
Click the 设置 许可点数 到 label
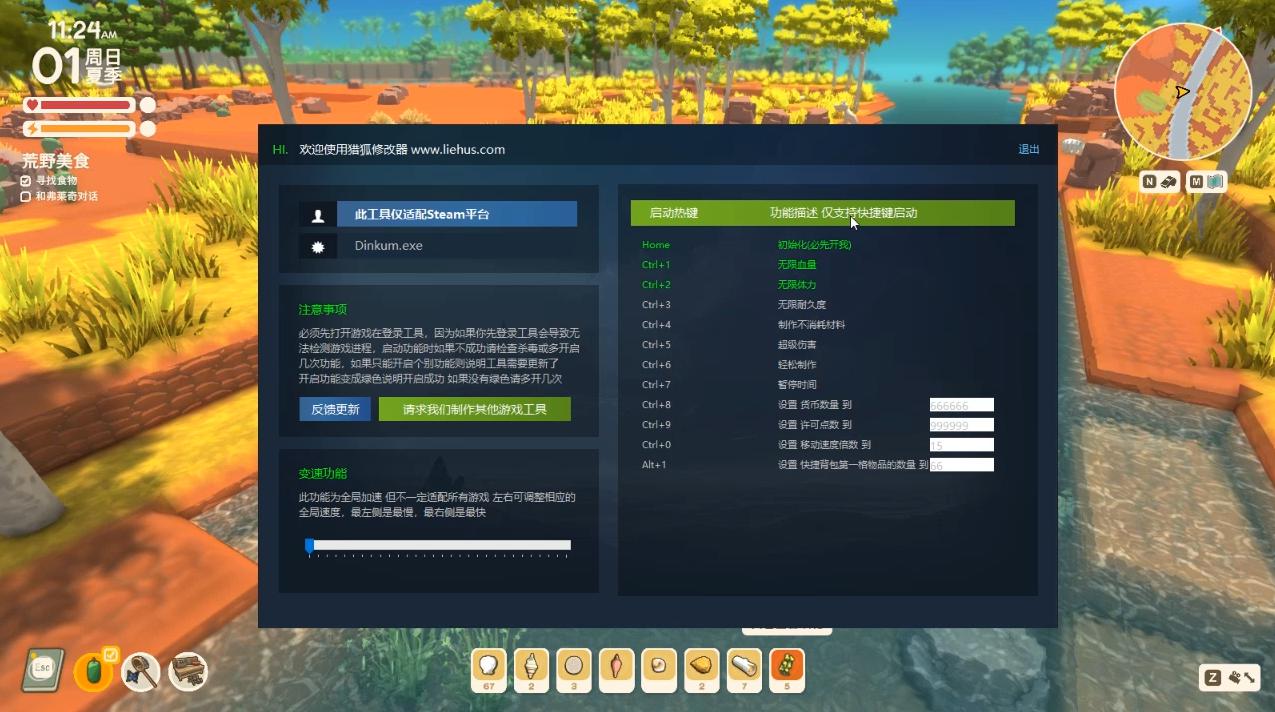pos(814,425)
